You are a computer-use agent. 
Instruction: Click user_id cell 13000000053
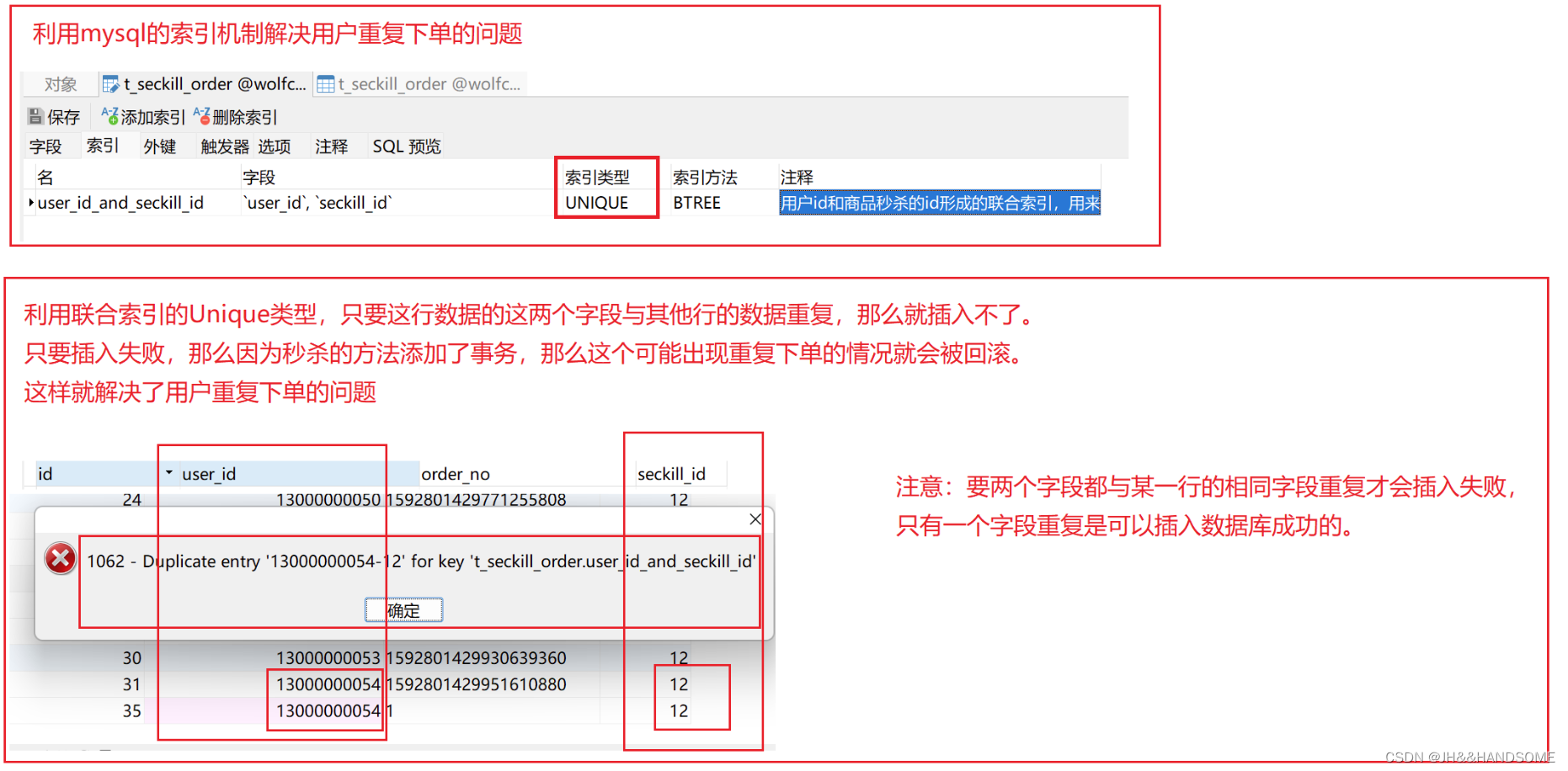pos(328,658)
